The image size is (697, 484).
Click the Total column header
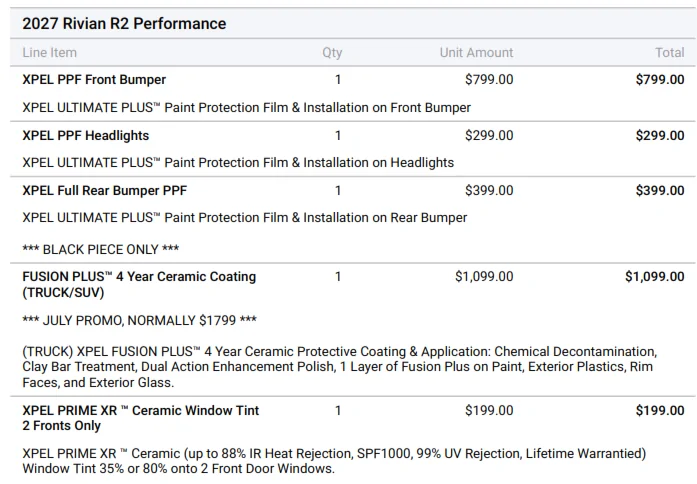(669, 52)
